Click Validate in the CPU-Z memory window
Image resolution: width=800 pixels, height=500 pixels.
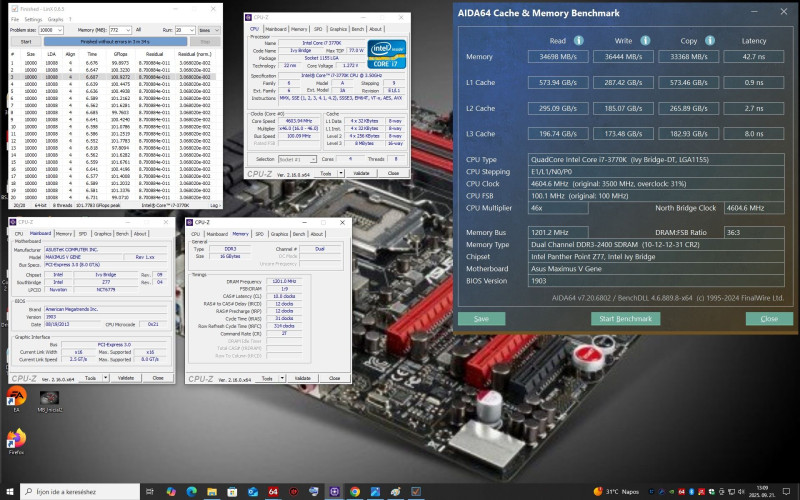pyautogui.click(x=303, y=378)
